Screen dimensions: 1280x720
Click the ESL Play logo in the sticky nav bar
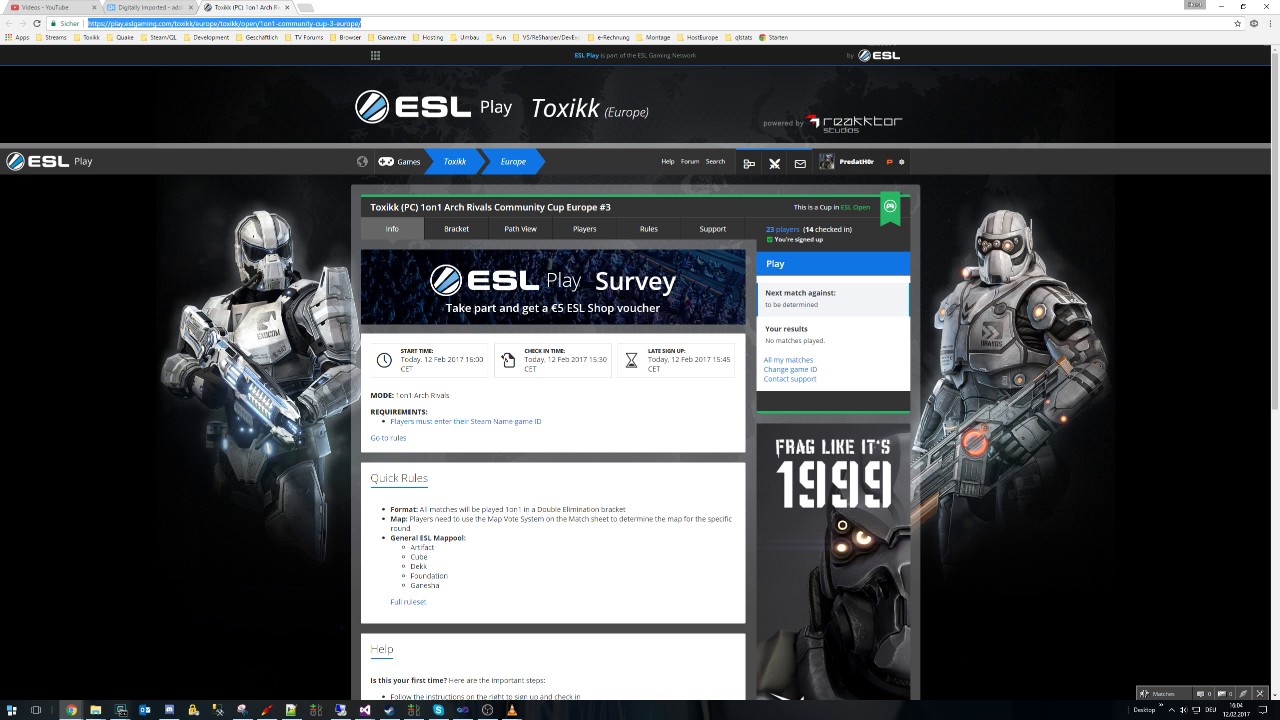50,161
